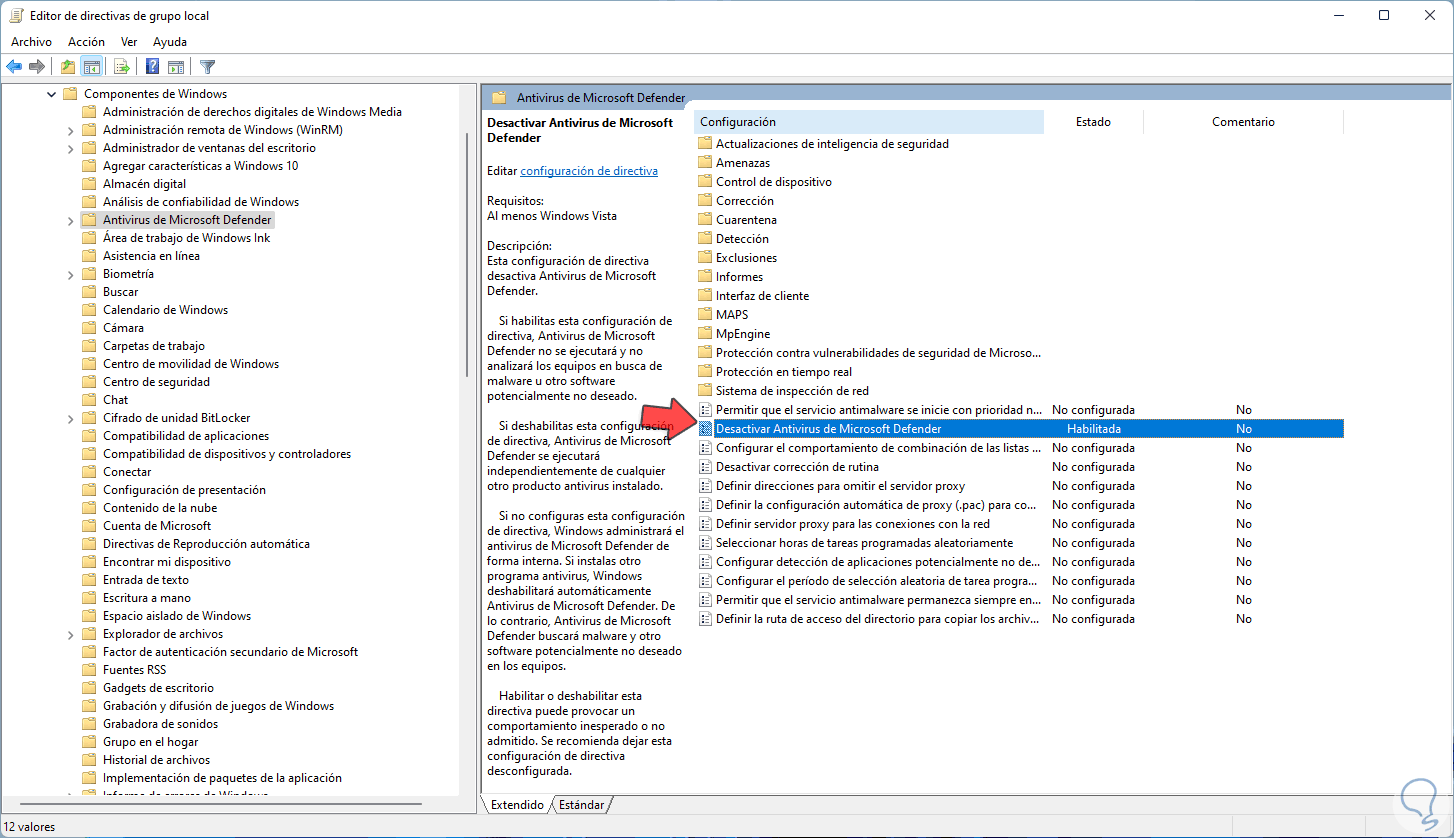Select Definir la ruta de acceso del directorio policy
The image size is (1454, 838).
pos(878,619)
